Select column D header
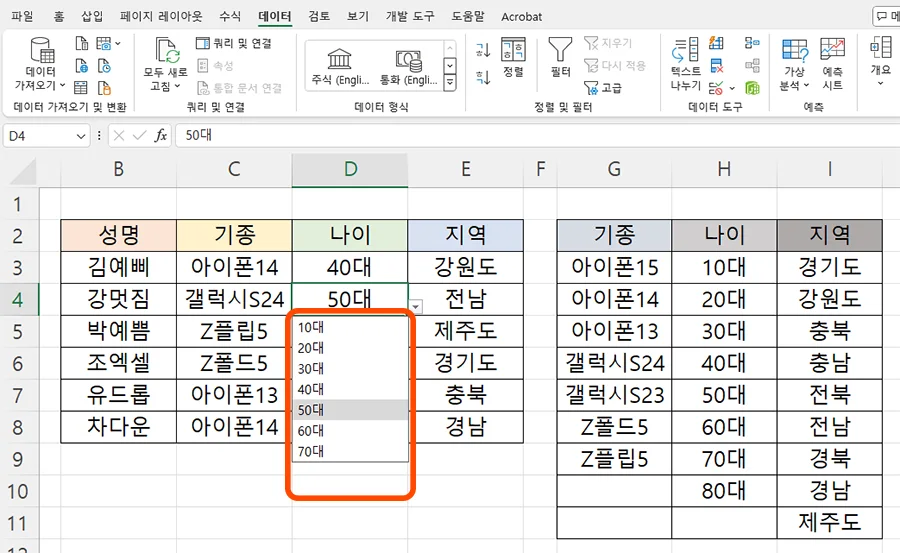This screenshot has height=553, width=900. tap(350, 169)
